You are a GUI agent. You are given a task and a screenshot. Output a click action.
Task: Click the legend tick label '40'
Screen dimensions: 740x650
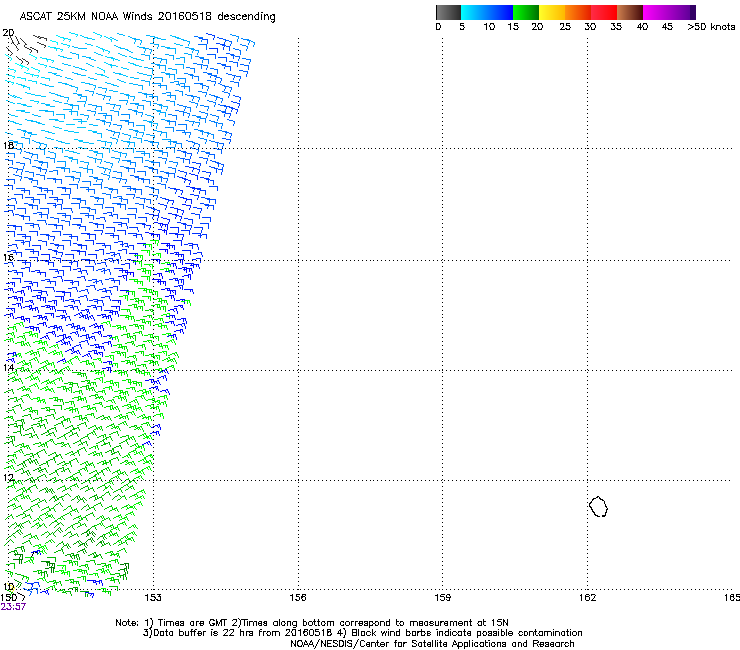[x=642, y=27]
